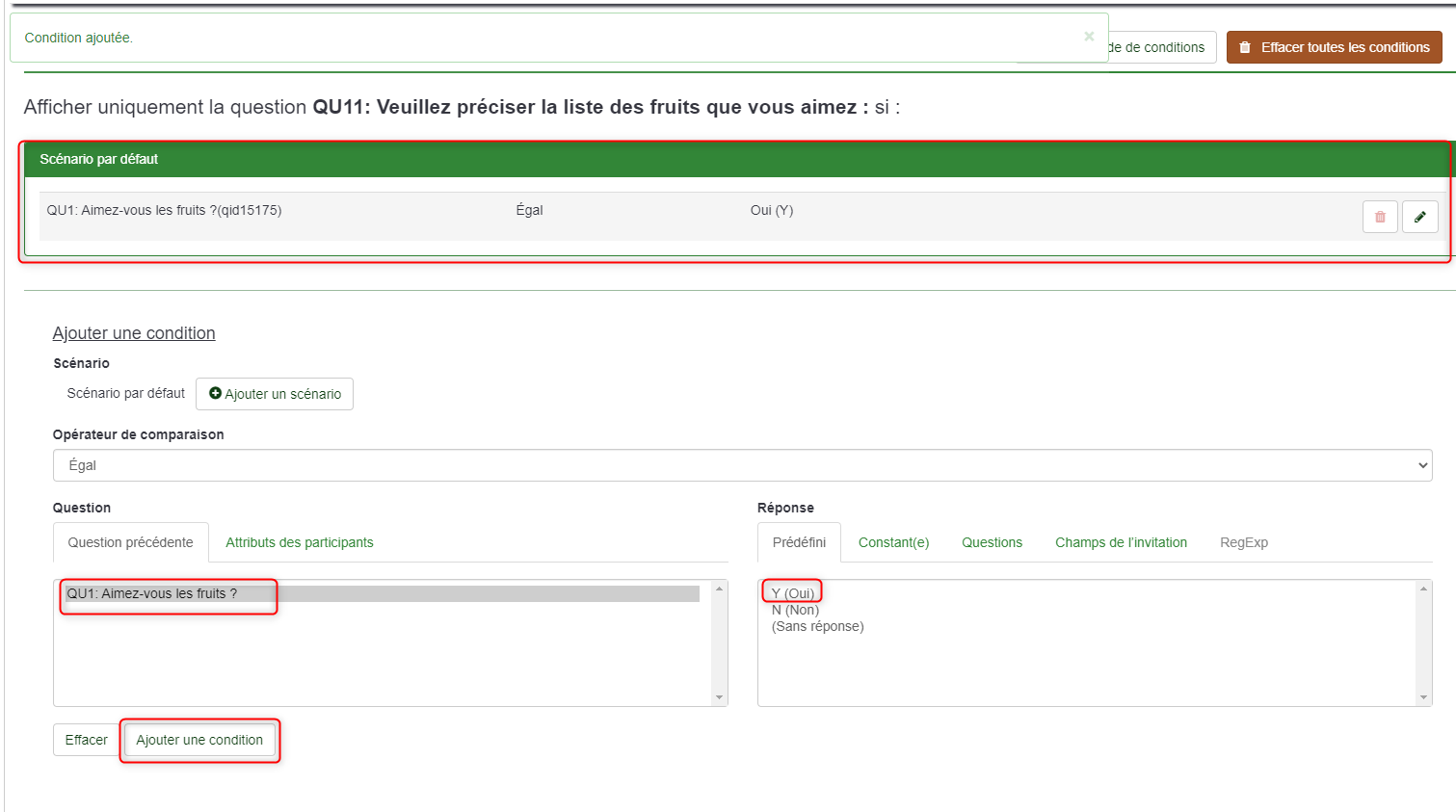Select the 'Champs de l'invitation' tab
The height and width of the screenshot is (812, 1456).
pos(1121,542)
